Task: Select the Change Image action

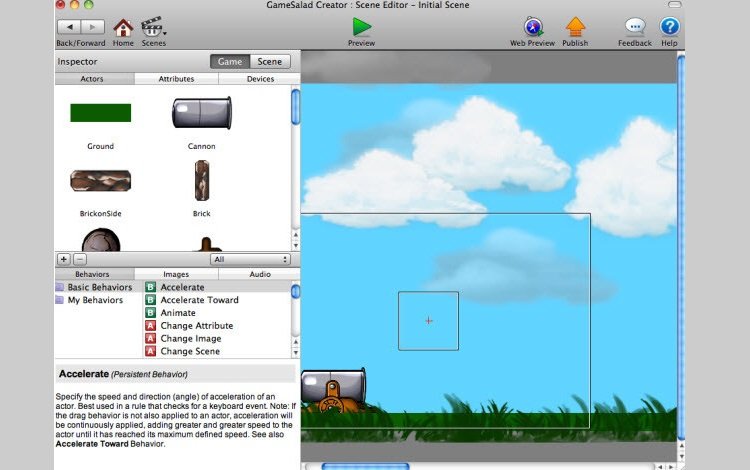Action: 217,339
